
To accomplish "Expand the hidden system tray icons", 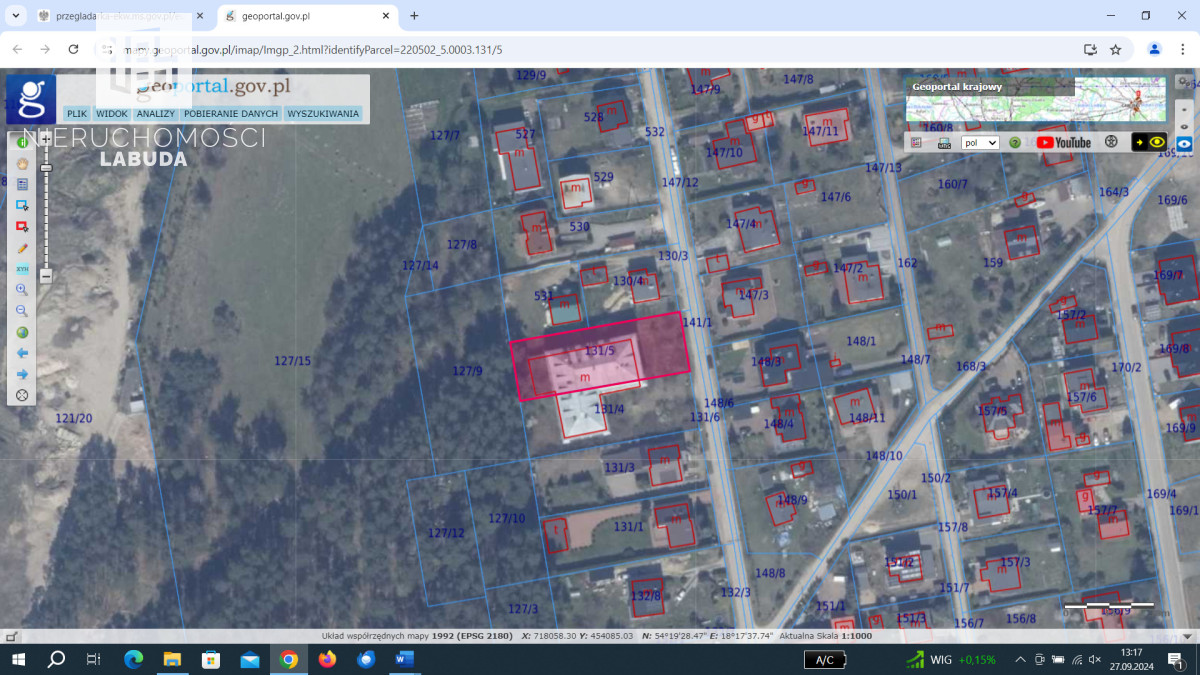I will (x=1020, y=660).
